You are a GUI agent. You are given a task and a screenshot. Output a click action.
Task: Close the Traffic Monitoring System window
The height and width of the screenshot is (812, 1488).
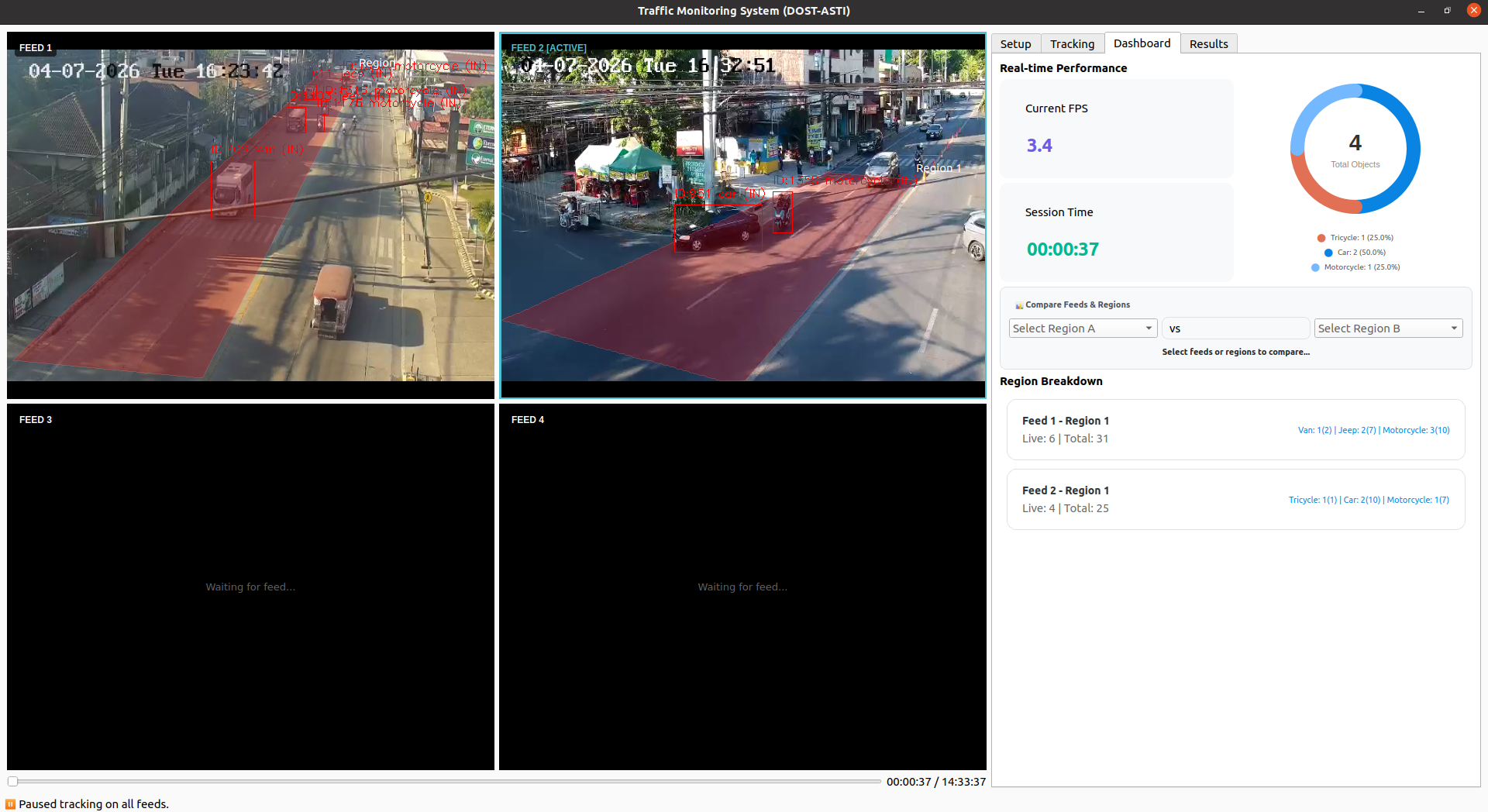coord(1474,10)
